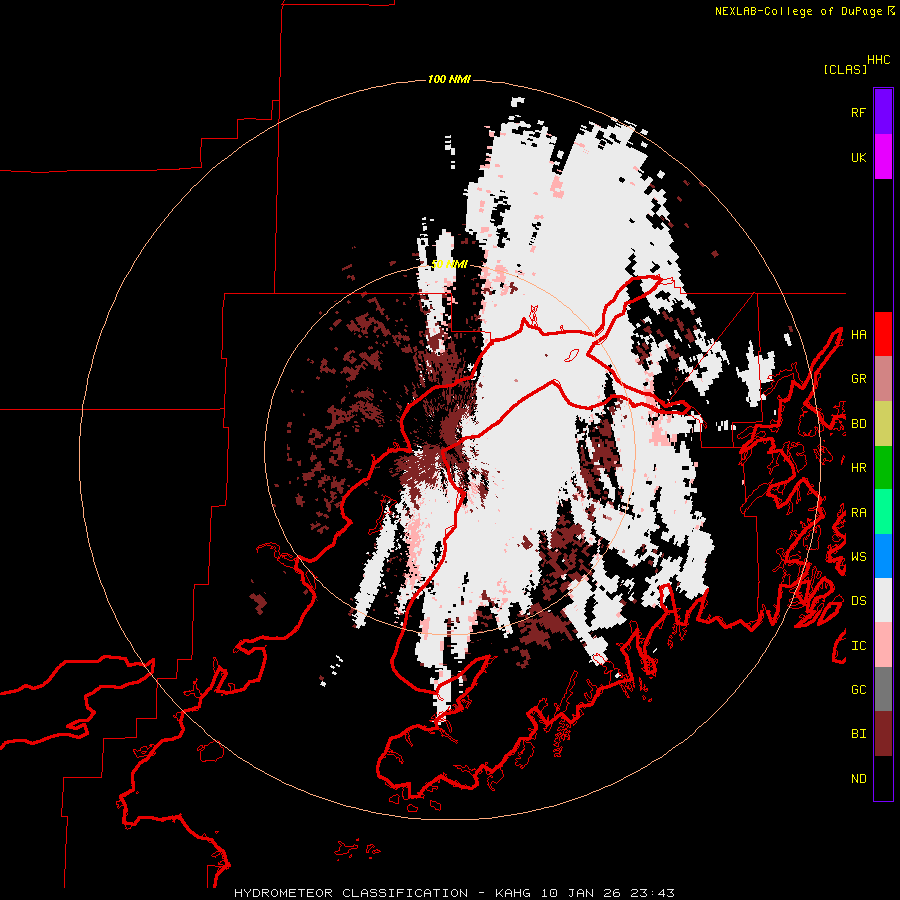Click the RF purple legend swatch
The width and height of the screenshot is (900, 900).
pos(883,112)
